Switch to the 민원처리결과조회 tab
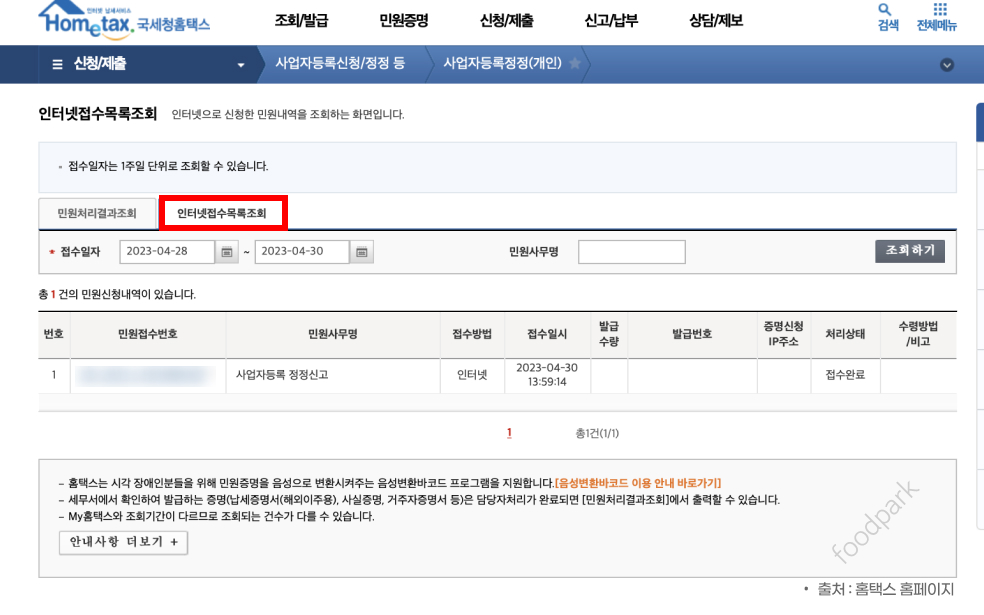Viewport: 984px width, 615px height. coord(97,213)
